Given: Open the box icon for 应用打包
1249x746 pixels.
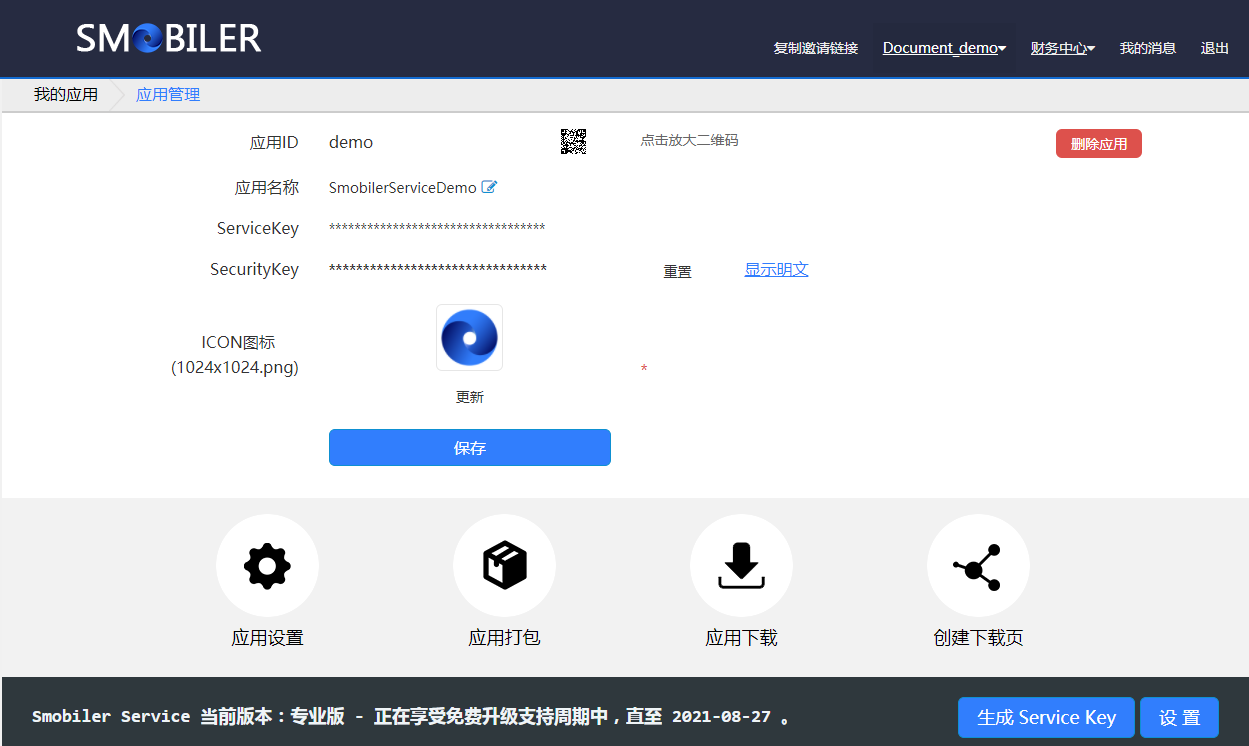Looking at the screenshot, I should pyautogui.click(x=504, y=566).
